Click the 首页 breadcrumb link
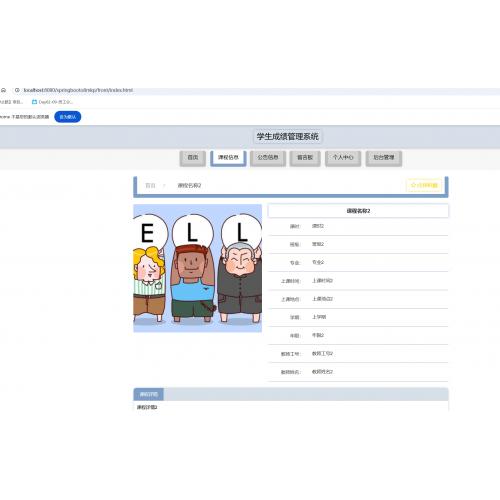Image resolution: width=500 pixels, height=500 pixels. click(150, 186)
